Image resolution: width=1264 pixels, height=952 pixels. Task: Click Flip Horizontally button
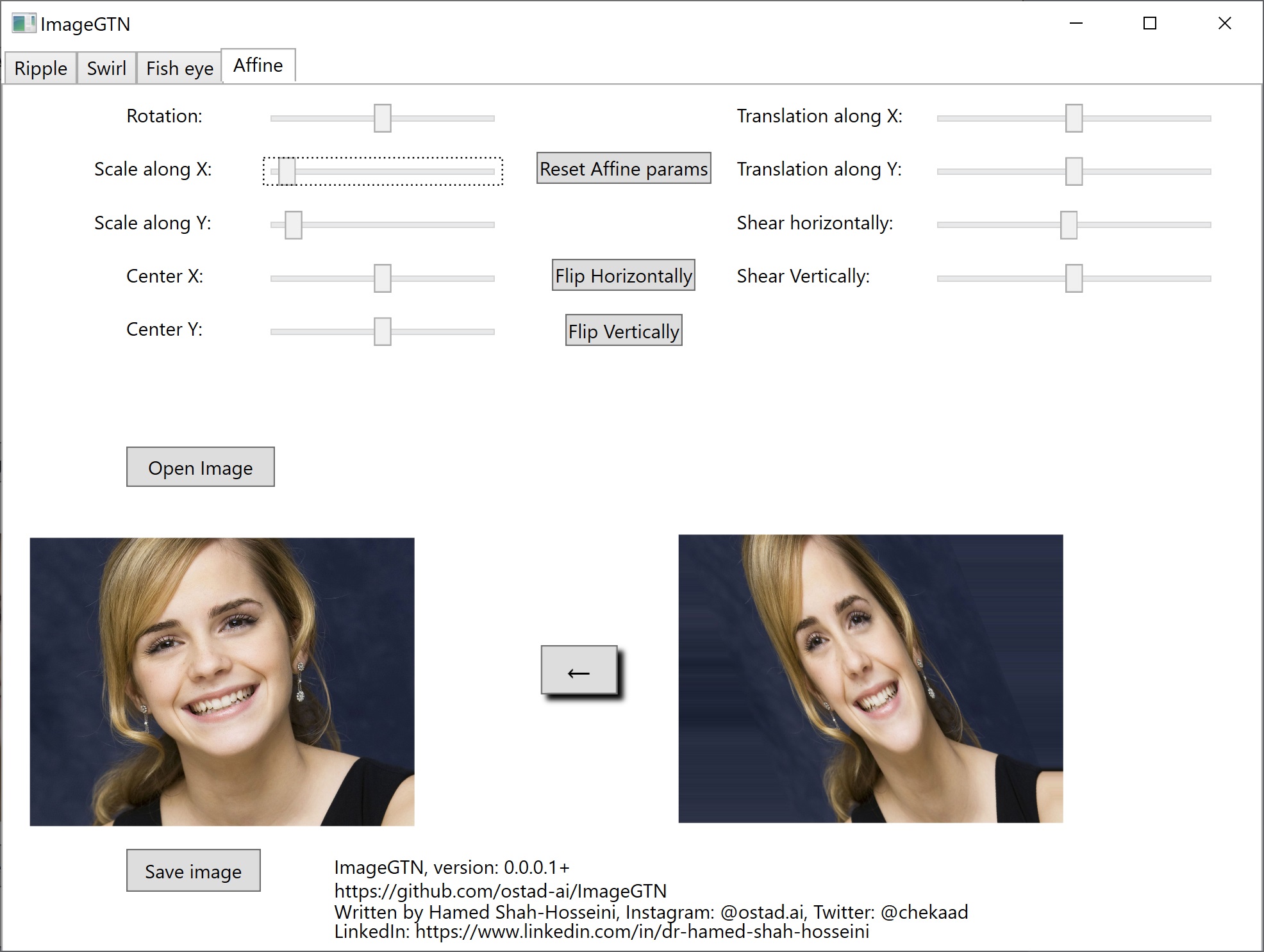[x=623, y=275]
